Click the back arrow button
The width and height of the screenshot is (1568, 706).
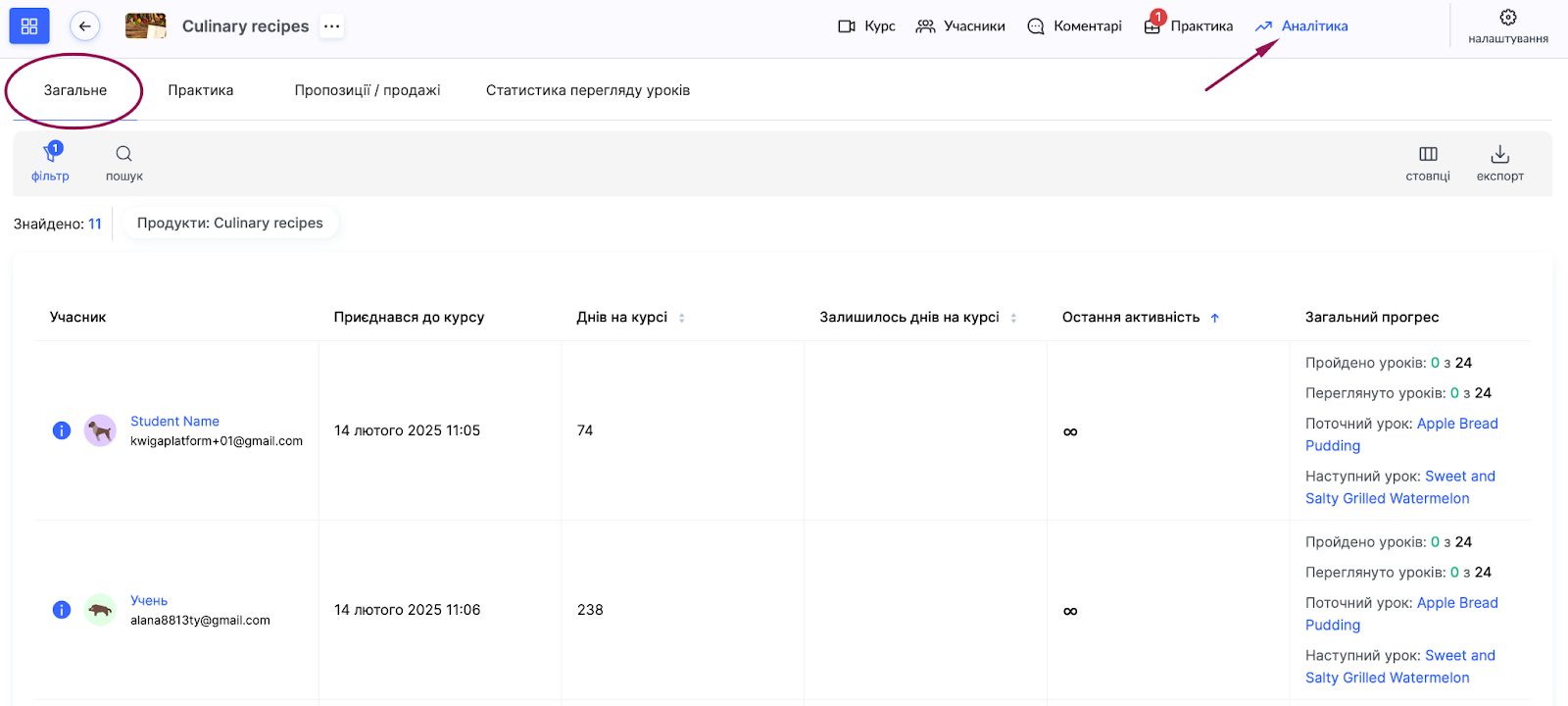[85, 26]
